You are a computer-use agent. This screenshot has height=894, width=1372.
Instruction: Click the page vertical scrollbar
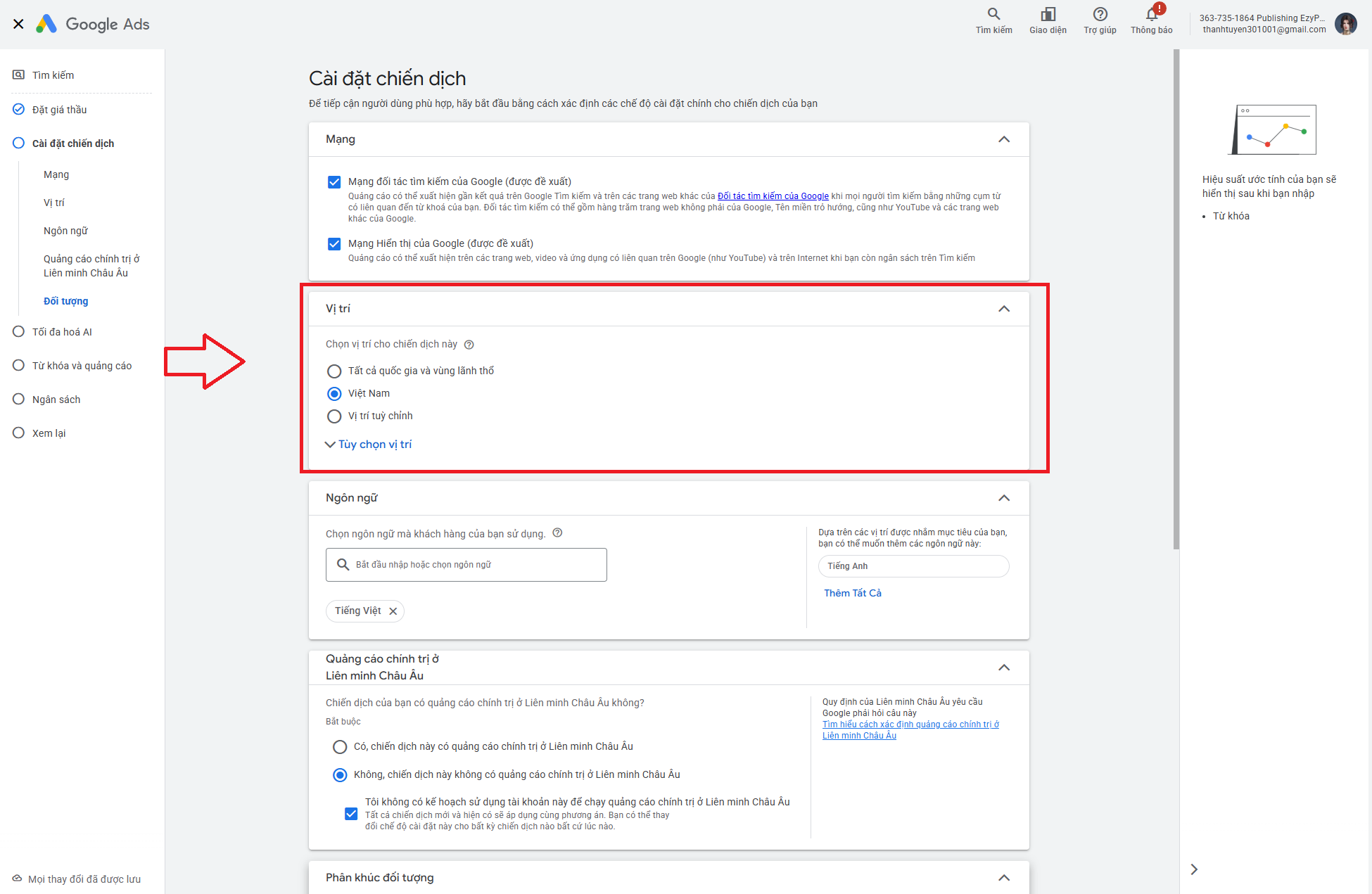[1176, 300]
